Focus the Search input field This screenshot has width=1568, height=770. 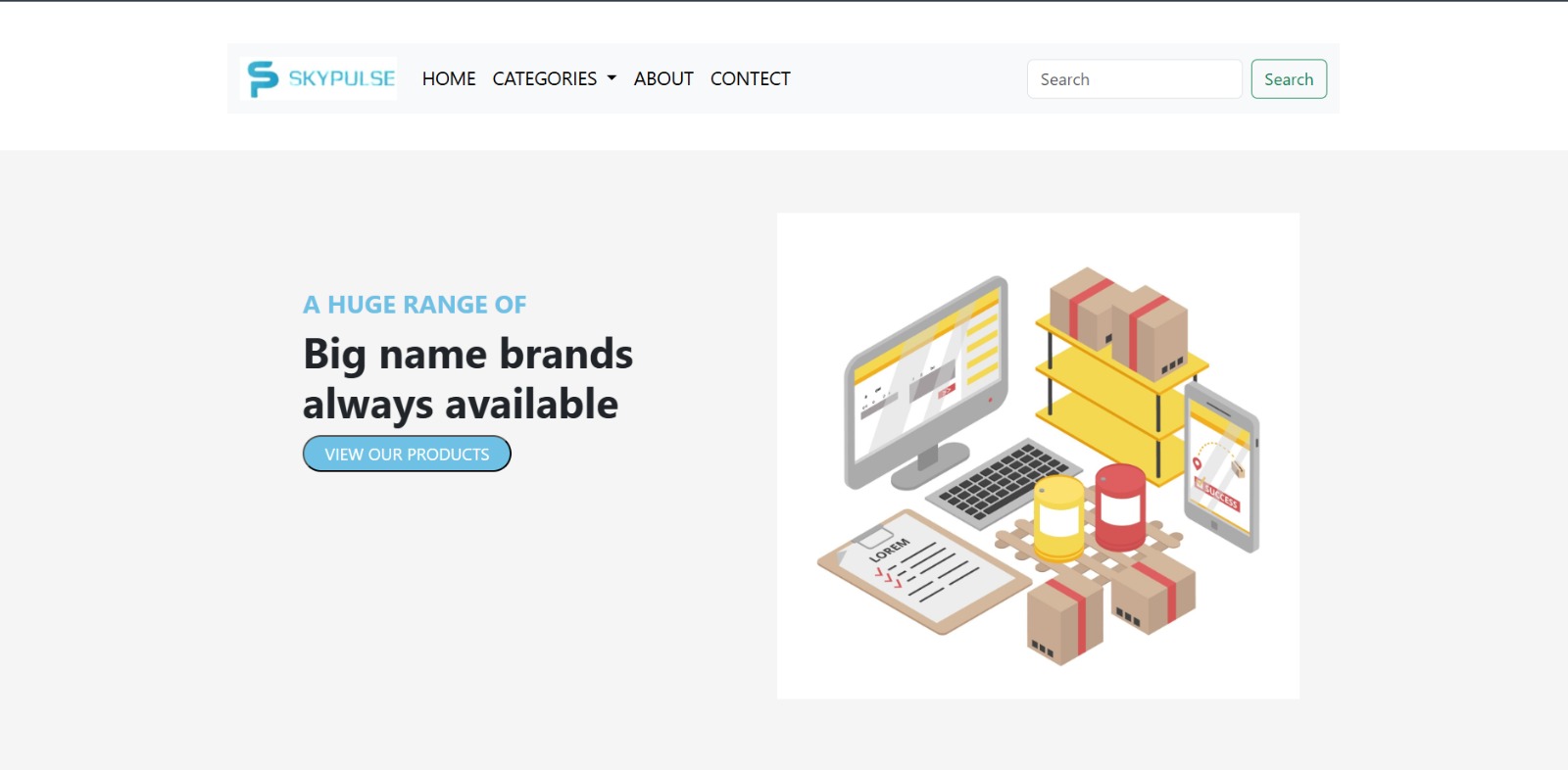click(x=1135, y=79)
